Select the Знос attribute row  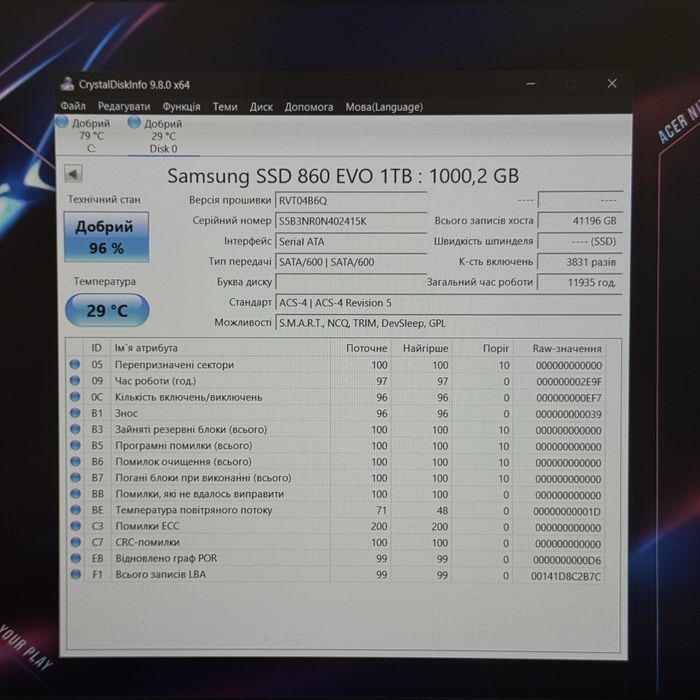336,413
